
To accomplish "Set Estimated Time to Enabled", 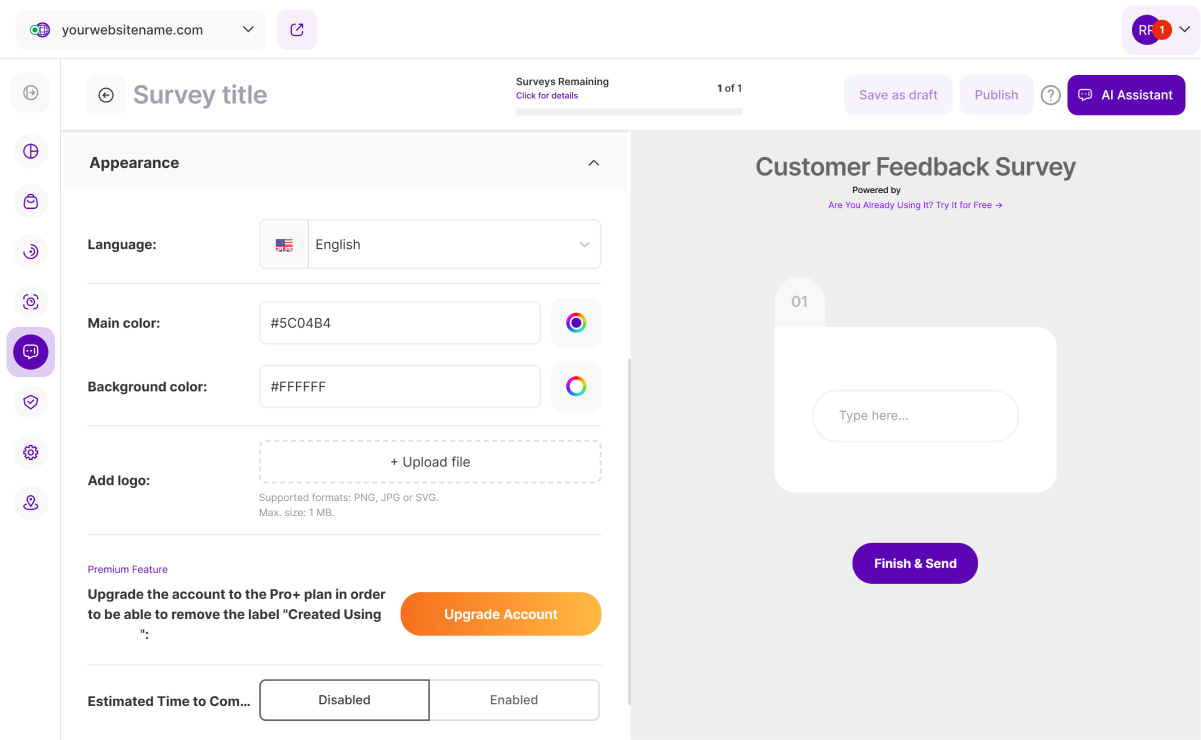I will click(x=514, y=700).
